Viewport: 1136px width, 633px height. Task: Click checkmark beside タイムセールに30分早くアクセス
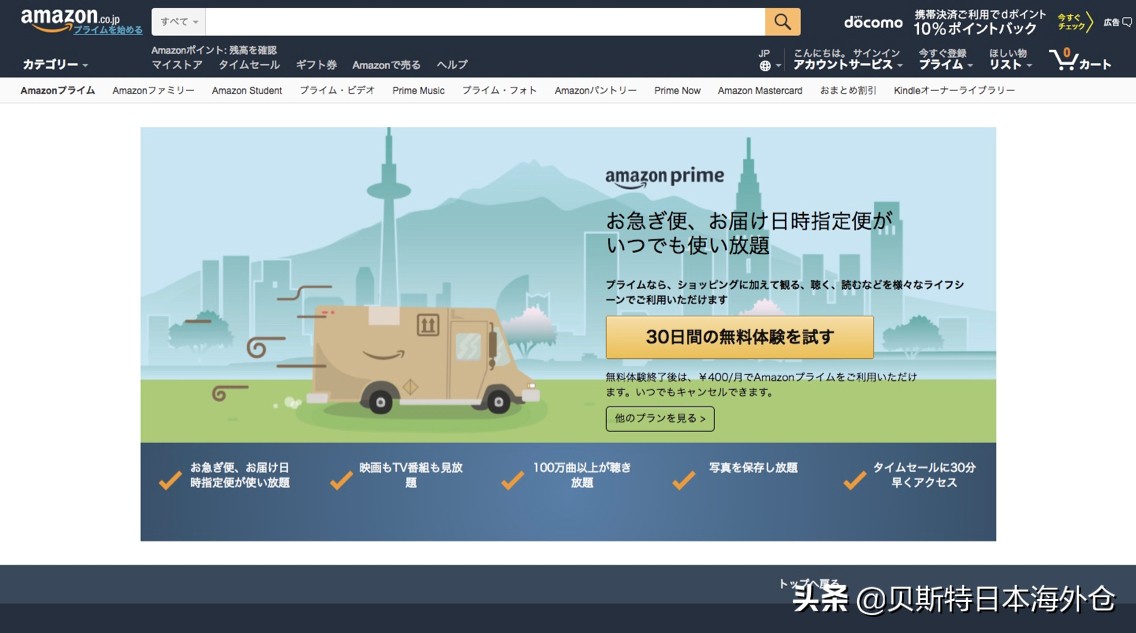point(854,479)
